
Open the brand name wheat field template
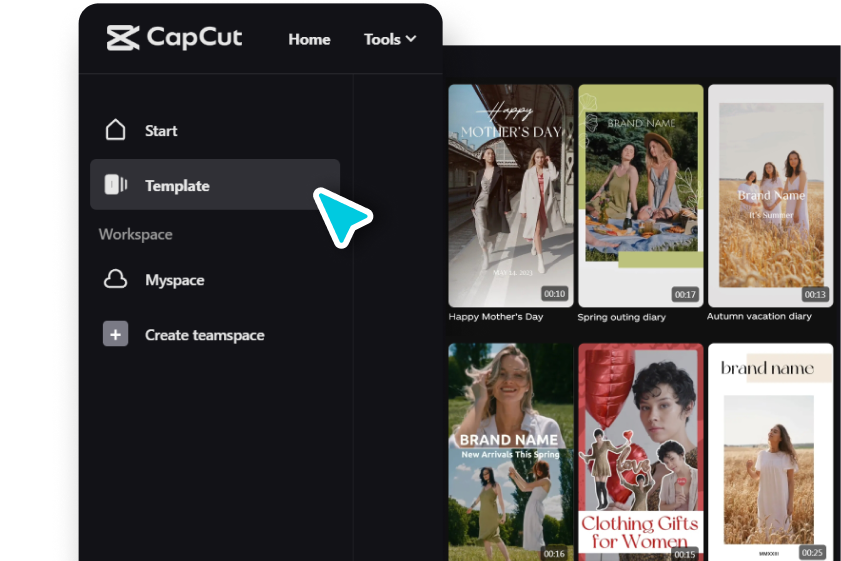click(770, 452)
